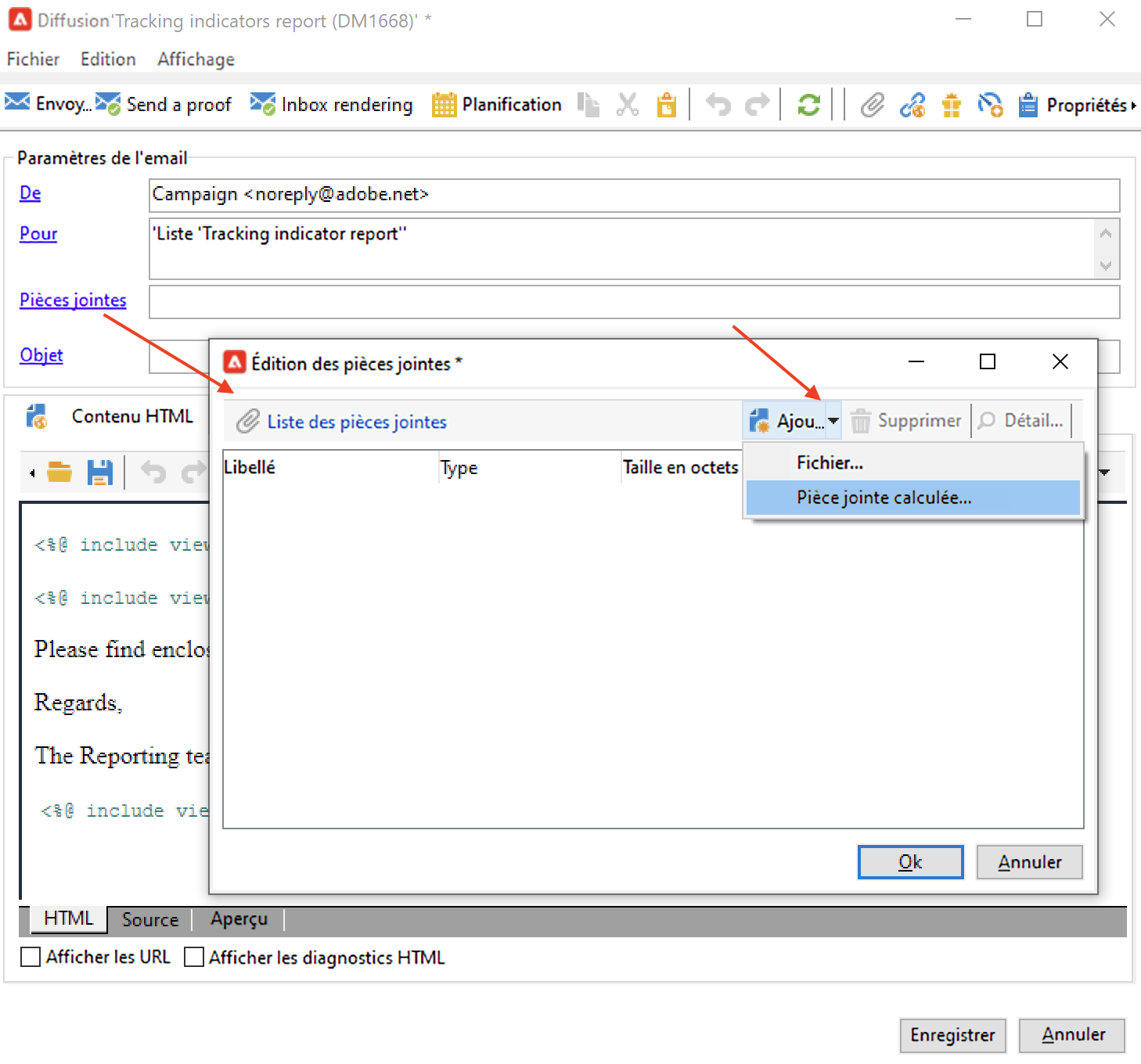The image size is (1141, 1064).
Task: Confirm attachments dialog with Ok
Action: (911, 861)
